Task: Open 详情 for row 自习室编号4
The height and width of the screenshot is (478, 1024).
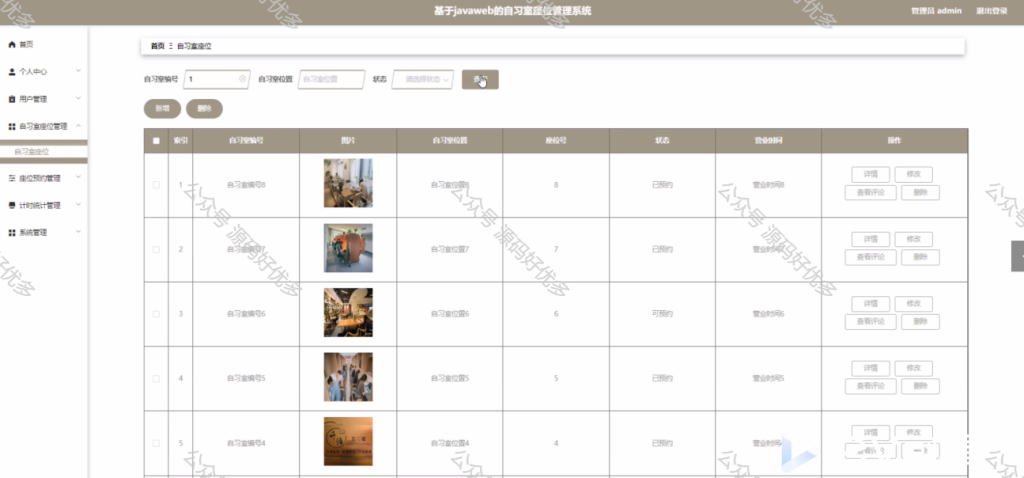Action: (870, 433)
